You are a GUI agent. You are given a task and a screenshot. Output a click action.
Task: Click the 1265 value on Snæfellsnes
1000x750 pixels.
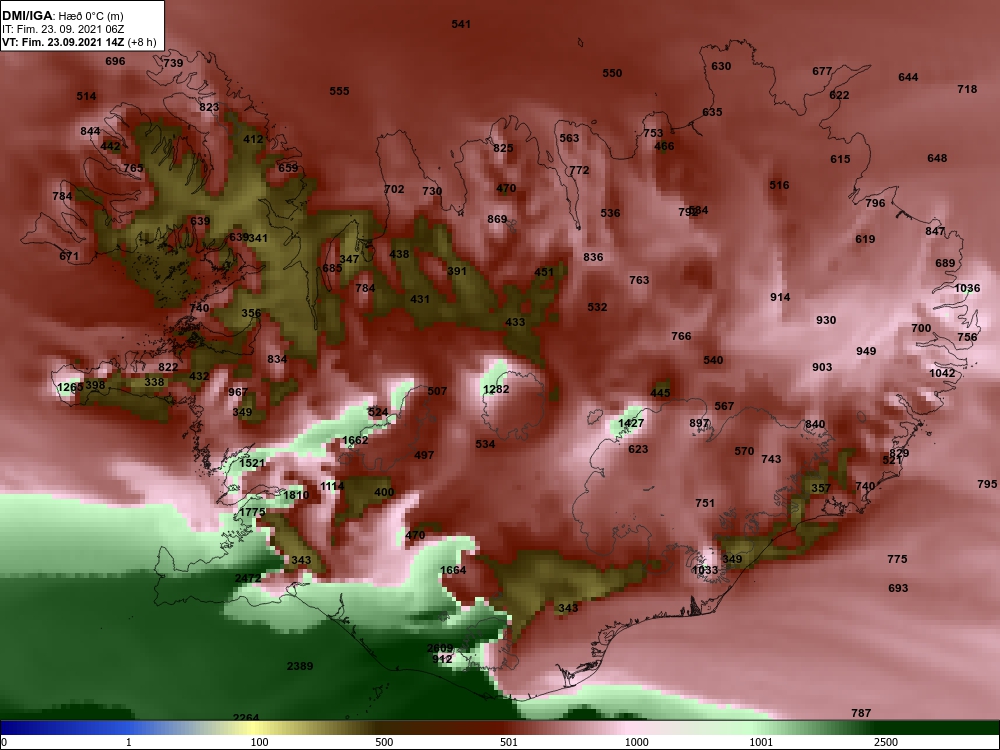[70, 388]
